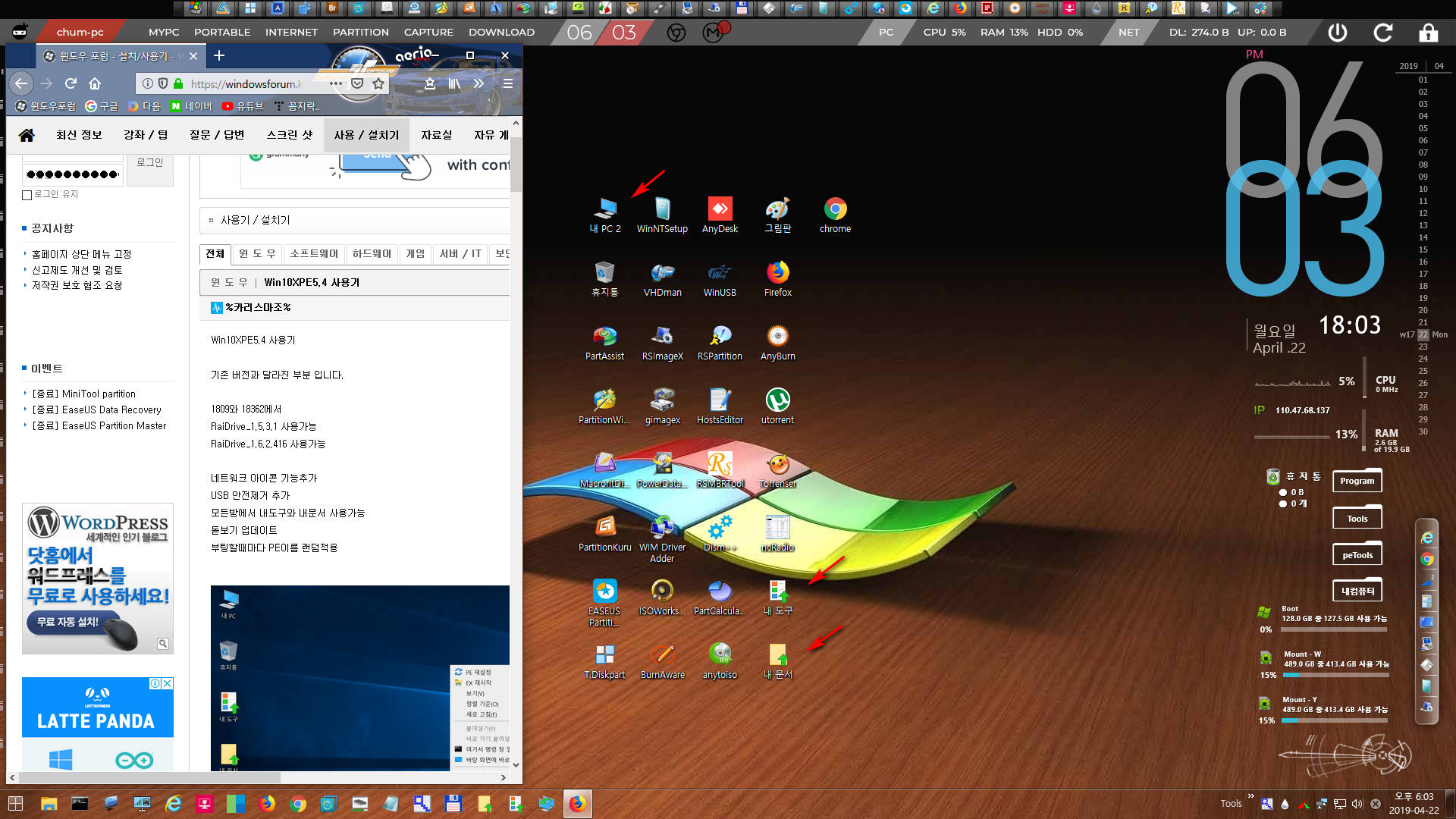Open File Explorer from taskbar

pyautogui.click(x=49, y=804)
